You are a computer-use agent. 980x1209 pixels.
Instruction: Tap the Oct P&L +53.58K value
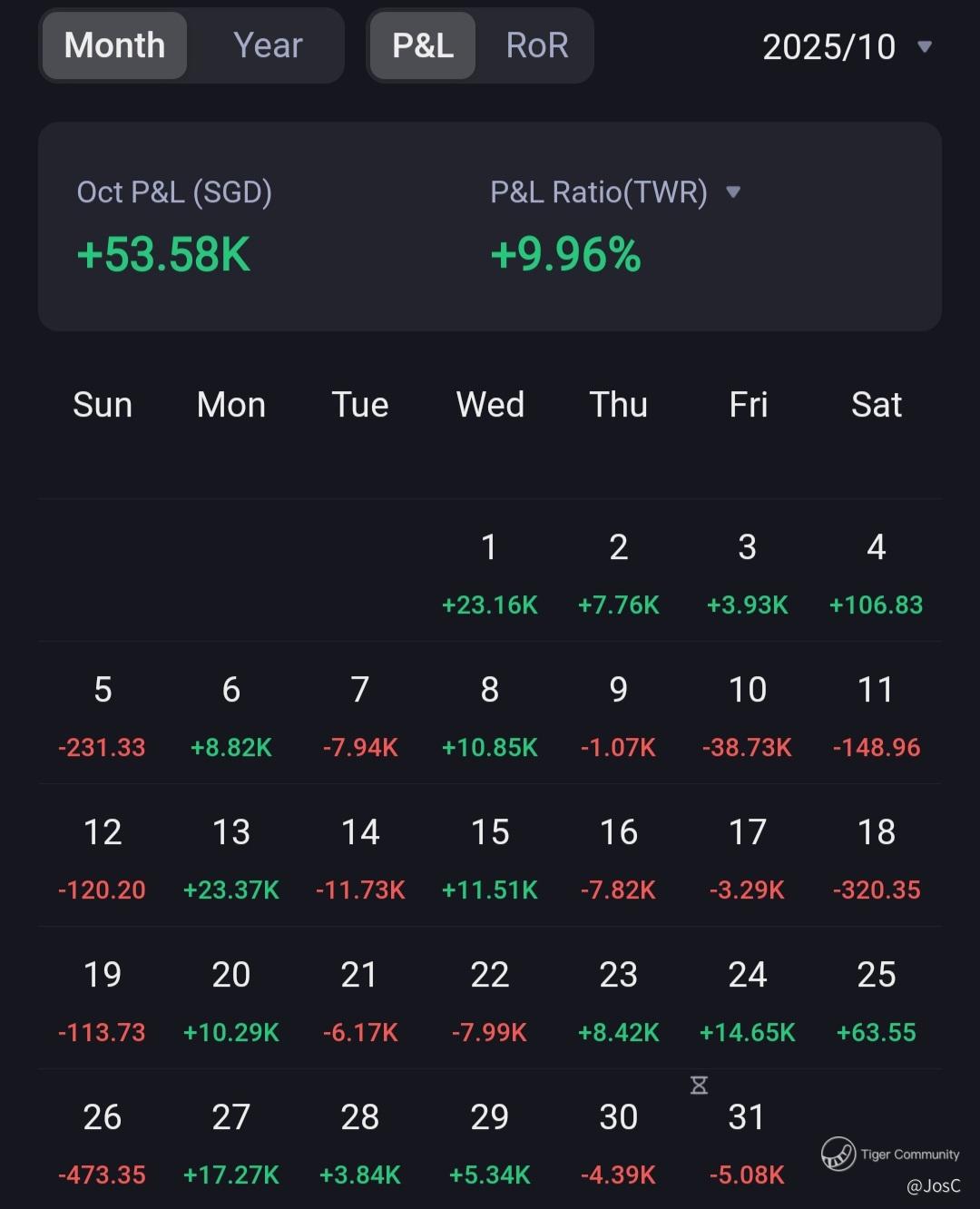(163, 254)
